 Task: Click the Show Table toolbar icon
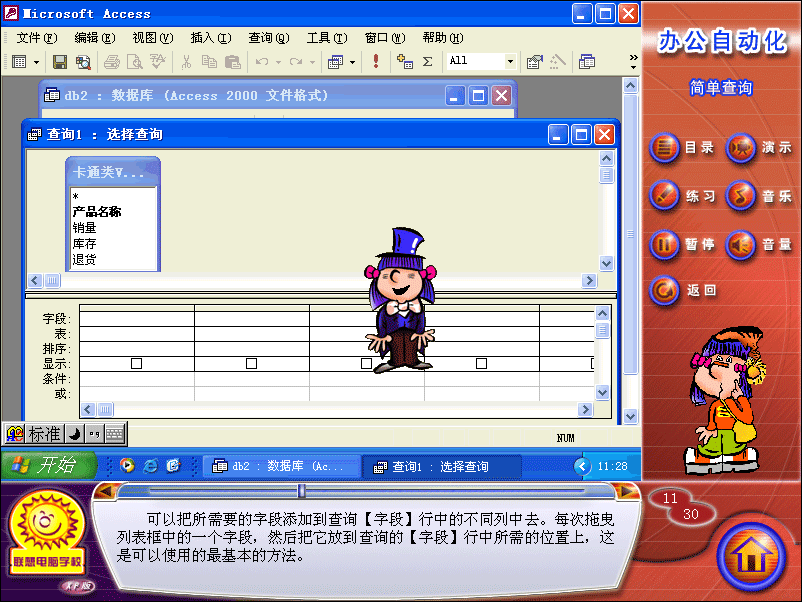pos(405,62)
